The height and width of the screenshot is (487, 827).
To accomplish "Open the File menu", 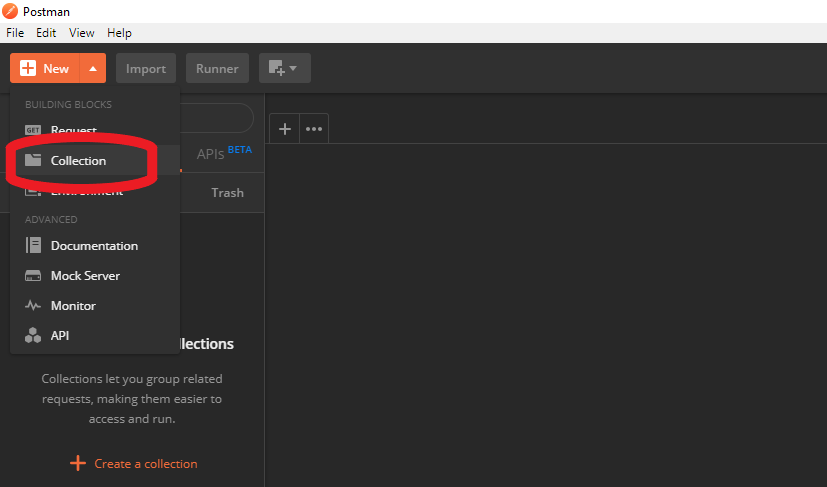I will [x=15, y=33].
